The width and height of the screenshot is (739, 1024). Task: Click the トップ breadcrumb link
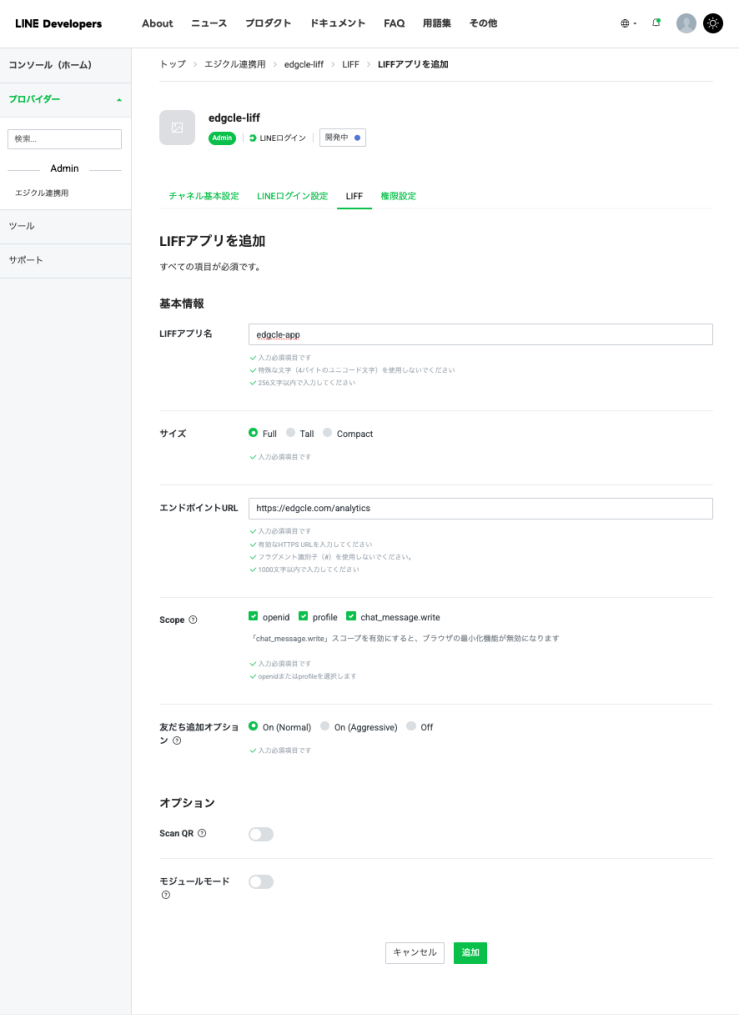173,65
